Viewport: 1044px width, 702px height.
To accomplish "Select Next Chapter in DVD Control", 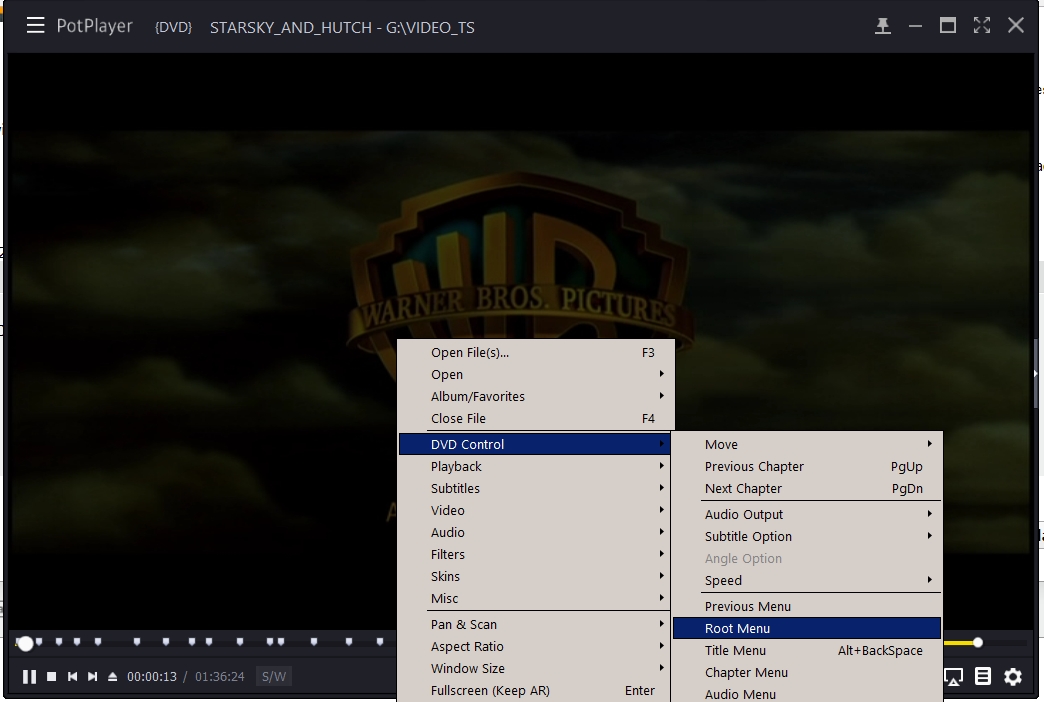I will (807, 489).
